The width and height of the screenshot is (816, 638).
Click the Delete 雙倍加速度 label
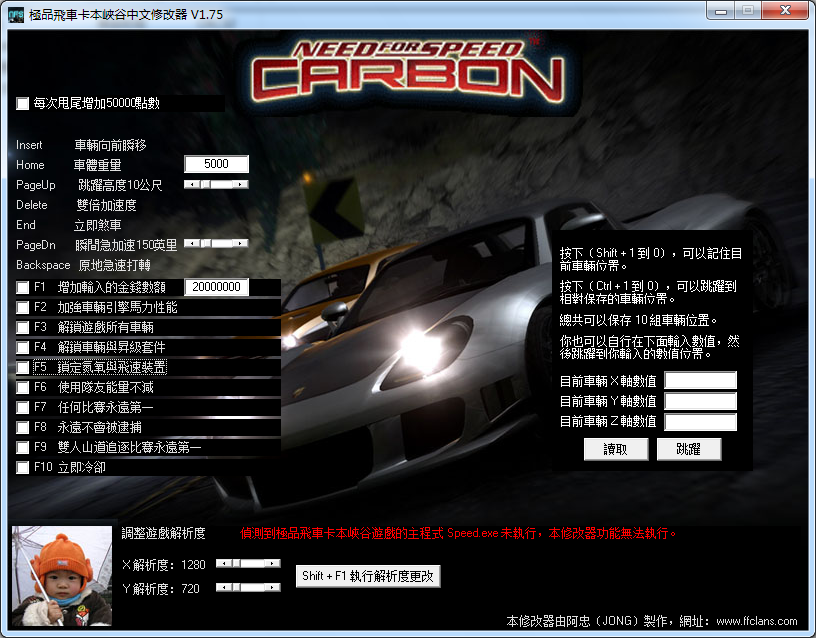76,205
